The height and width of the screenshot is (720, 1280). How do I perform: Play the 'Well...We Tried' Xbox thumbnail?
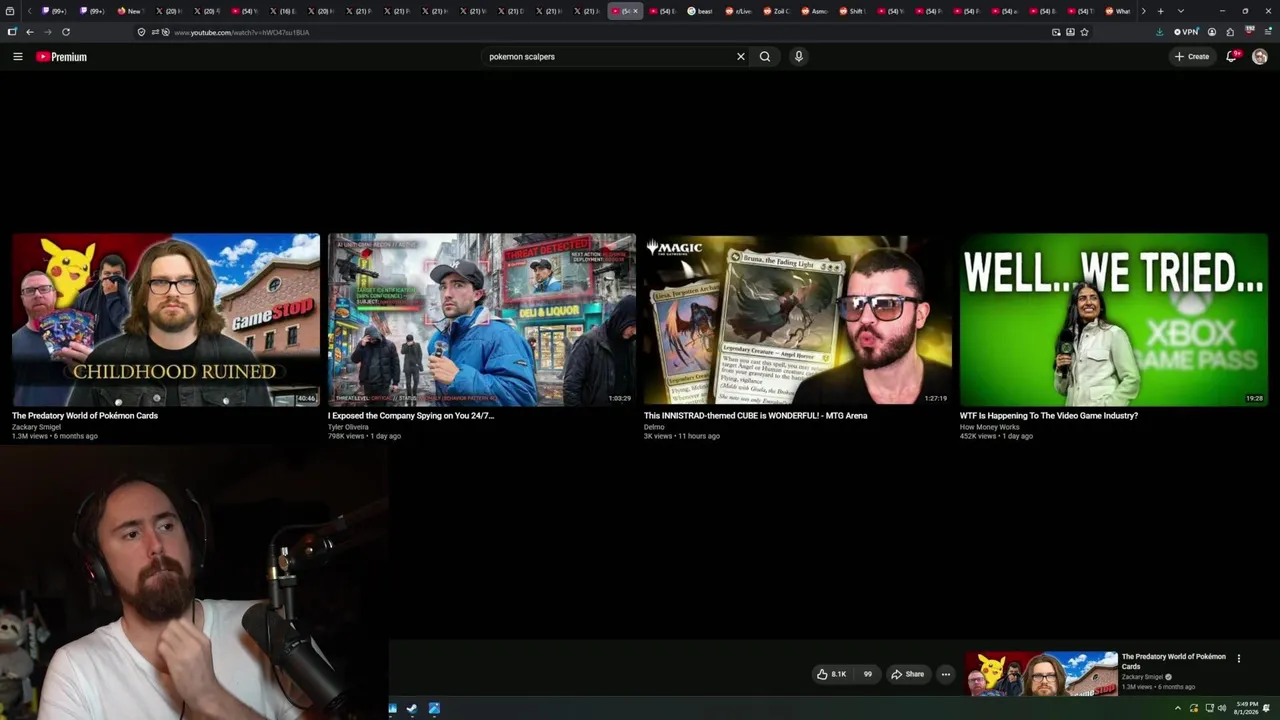(1114, 320)
